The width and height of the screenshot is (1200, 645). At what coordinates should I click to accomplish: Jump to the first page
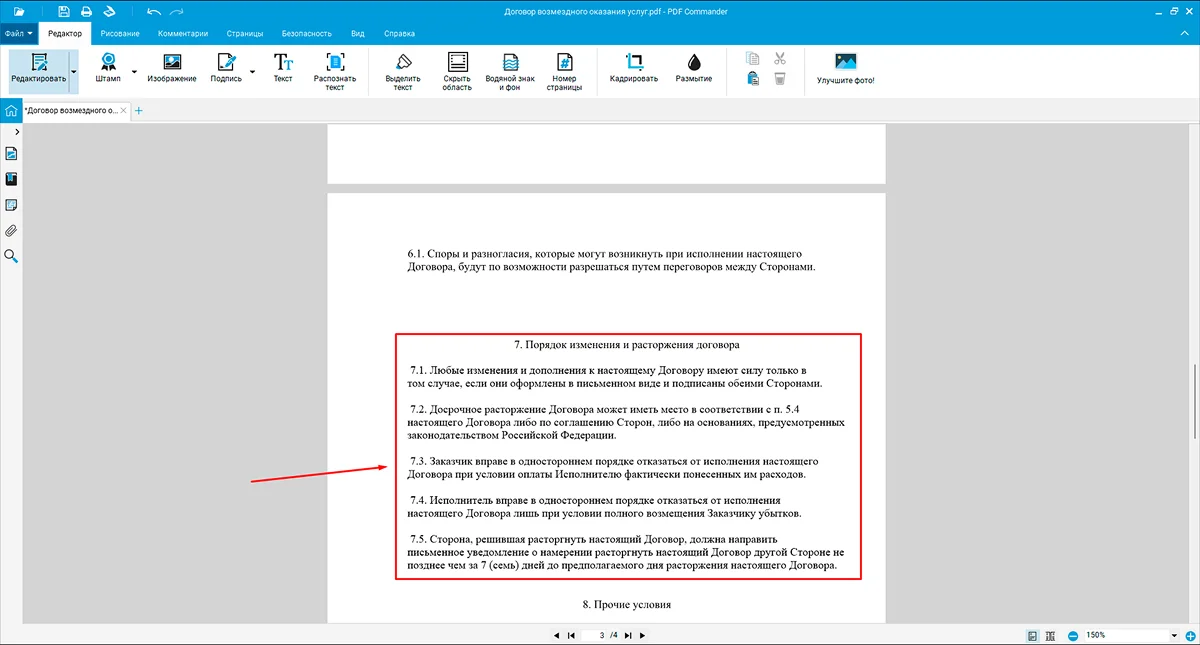pos(571,635)
